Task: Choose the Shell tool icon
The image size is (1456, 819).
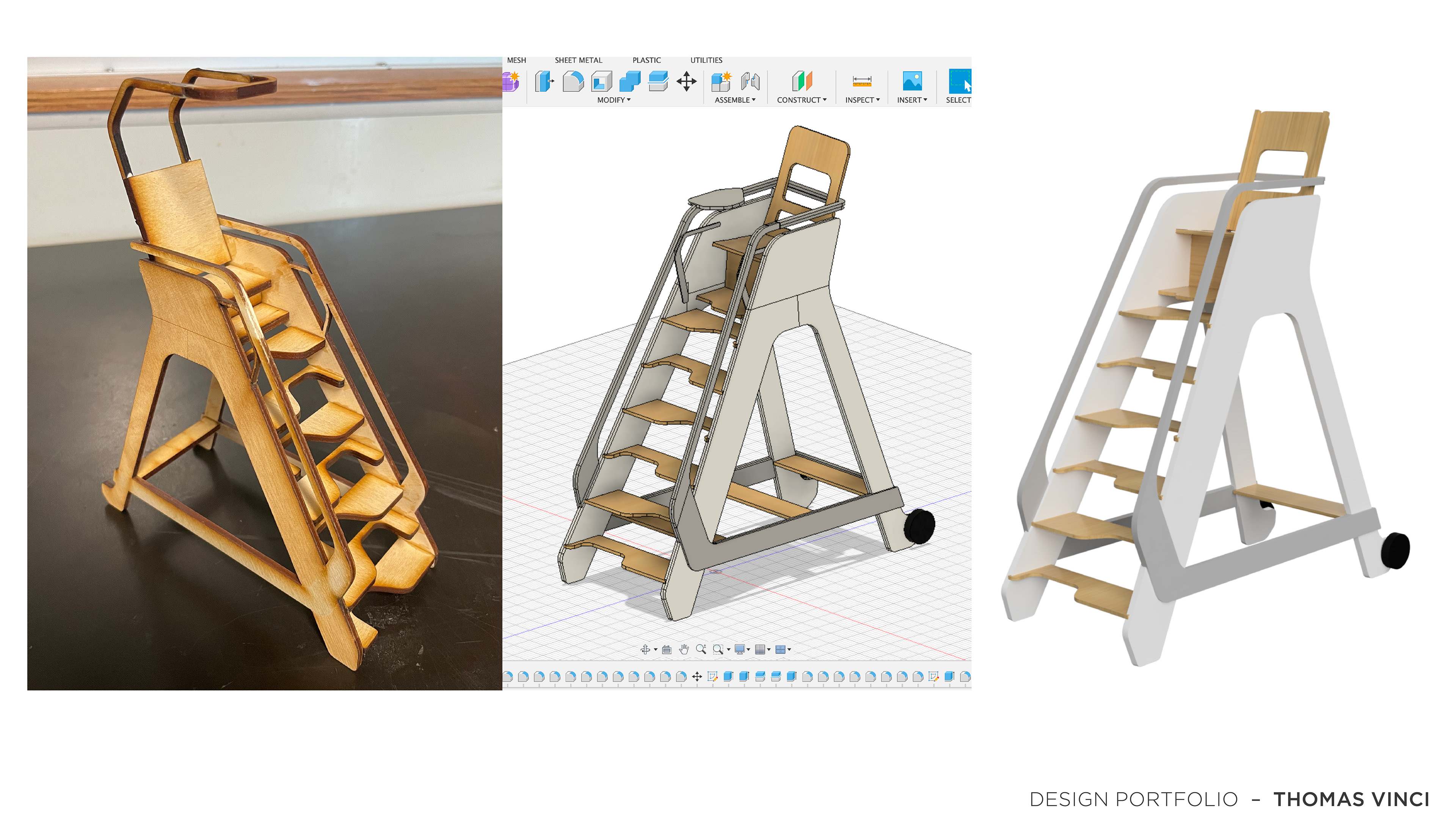Action: coord(601,82)
